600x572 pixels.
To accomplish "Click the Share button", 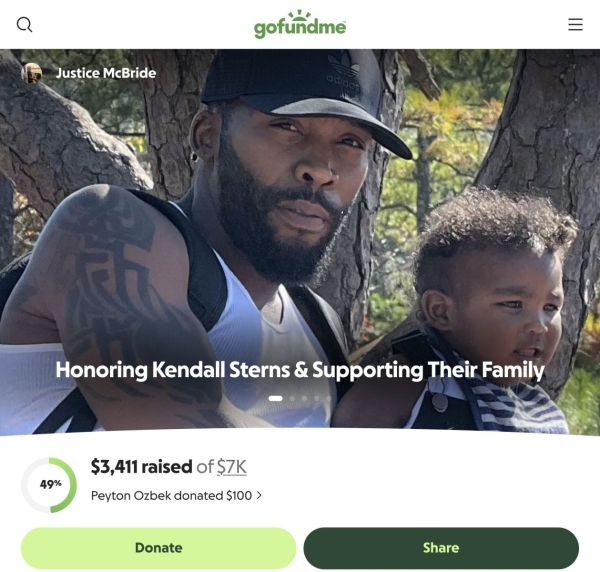I will point(441,548).
